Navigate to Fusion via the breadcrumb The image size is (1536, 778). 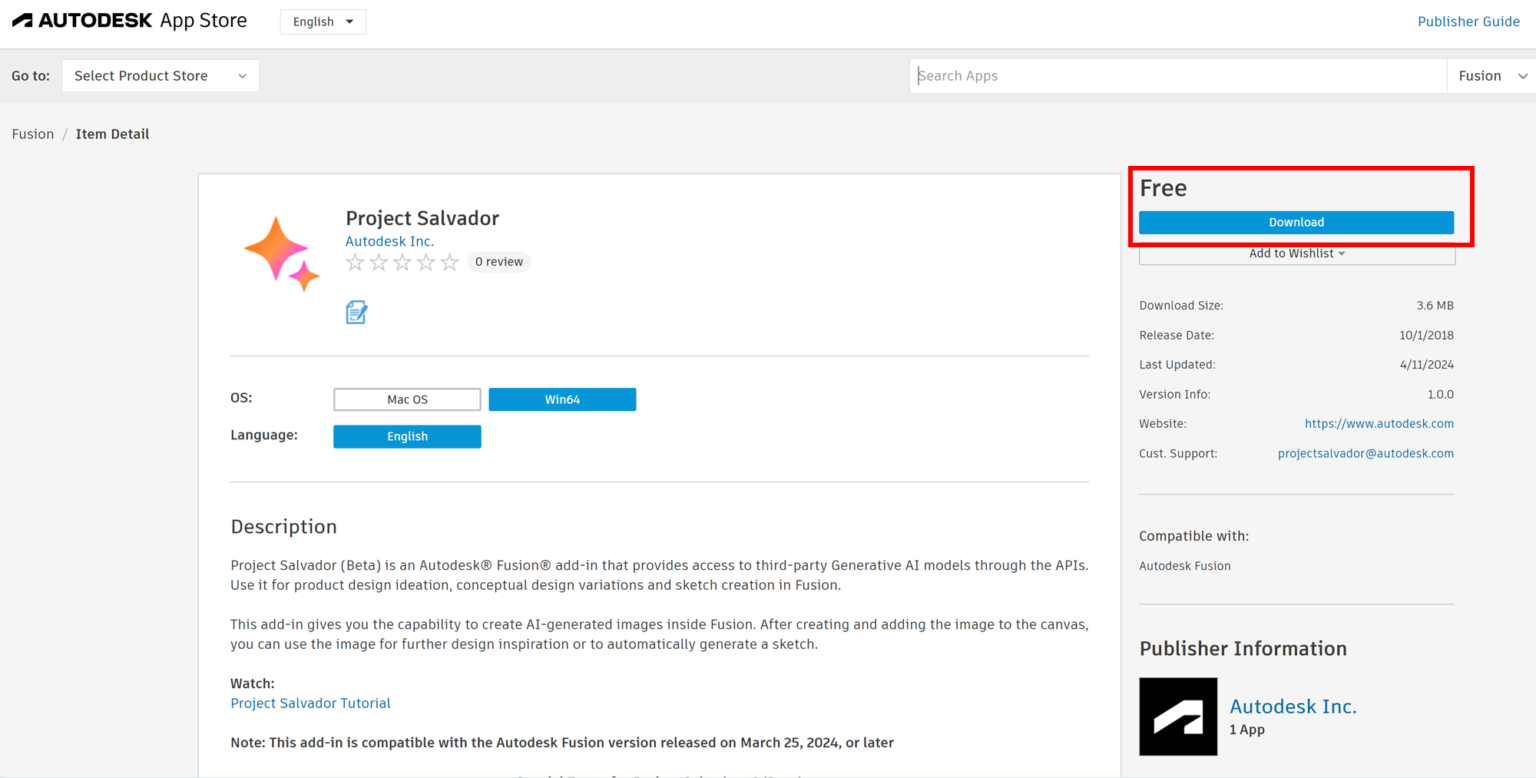pyautogui.click(x=33, y=133)
